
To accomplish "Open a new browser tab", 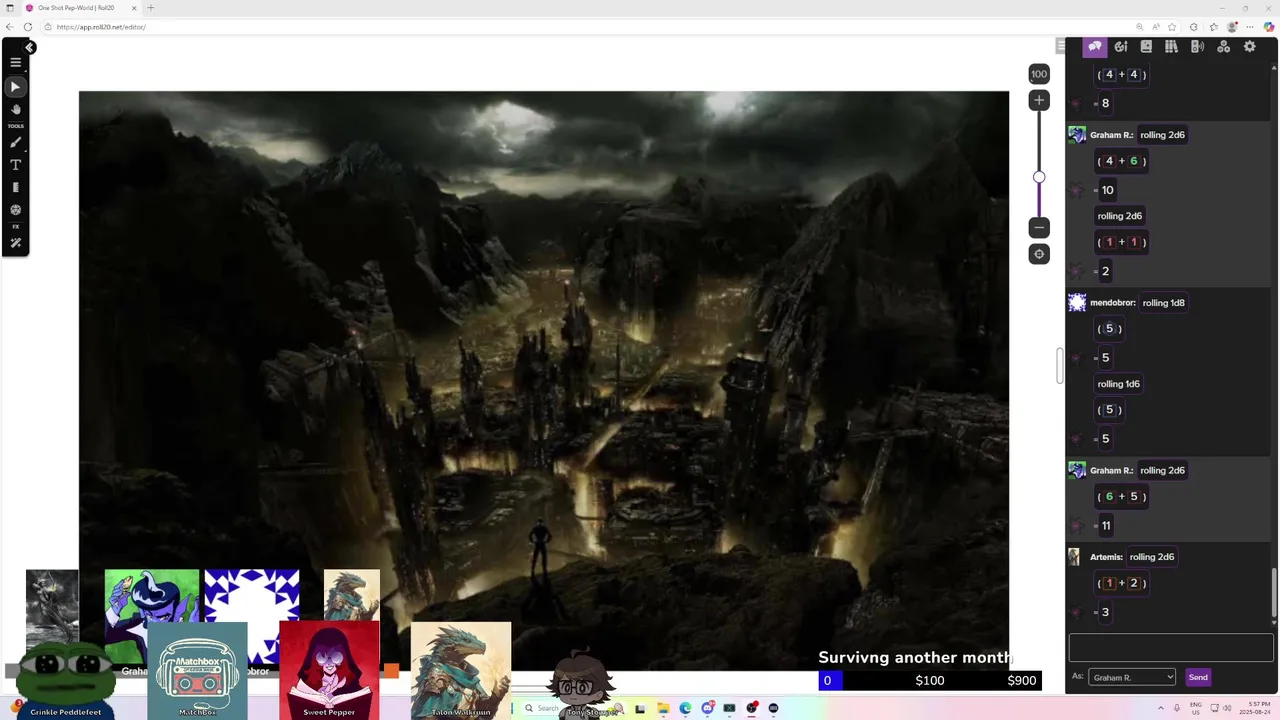I will (151, 8).
